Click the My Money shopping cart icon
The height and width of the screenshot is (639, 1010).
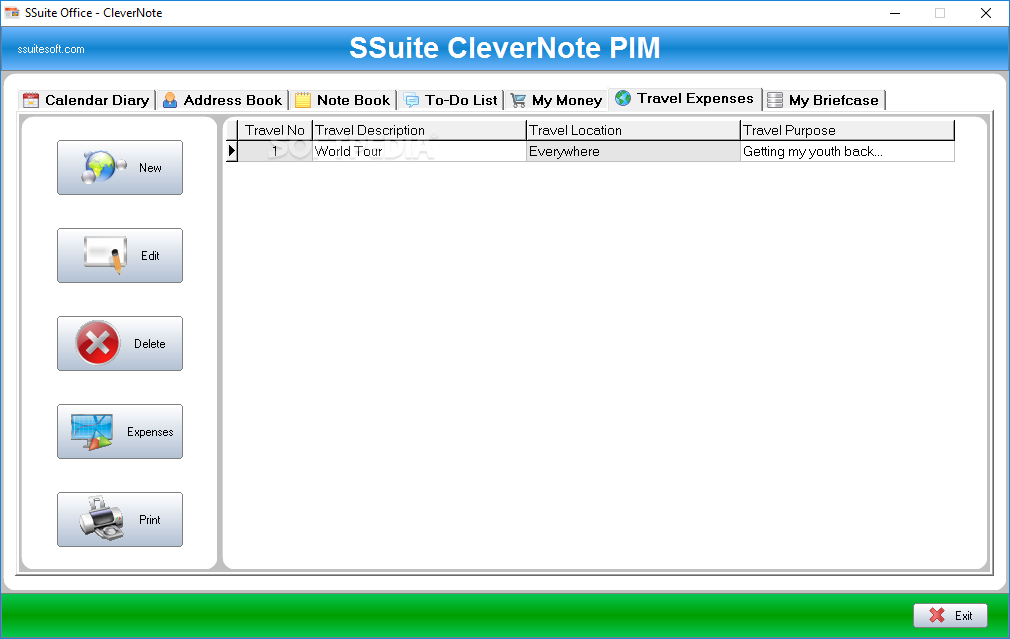(x=518, y=100)
